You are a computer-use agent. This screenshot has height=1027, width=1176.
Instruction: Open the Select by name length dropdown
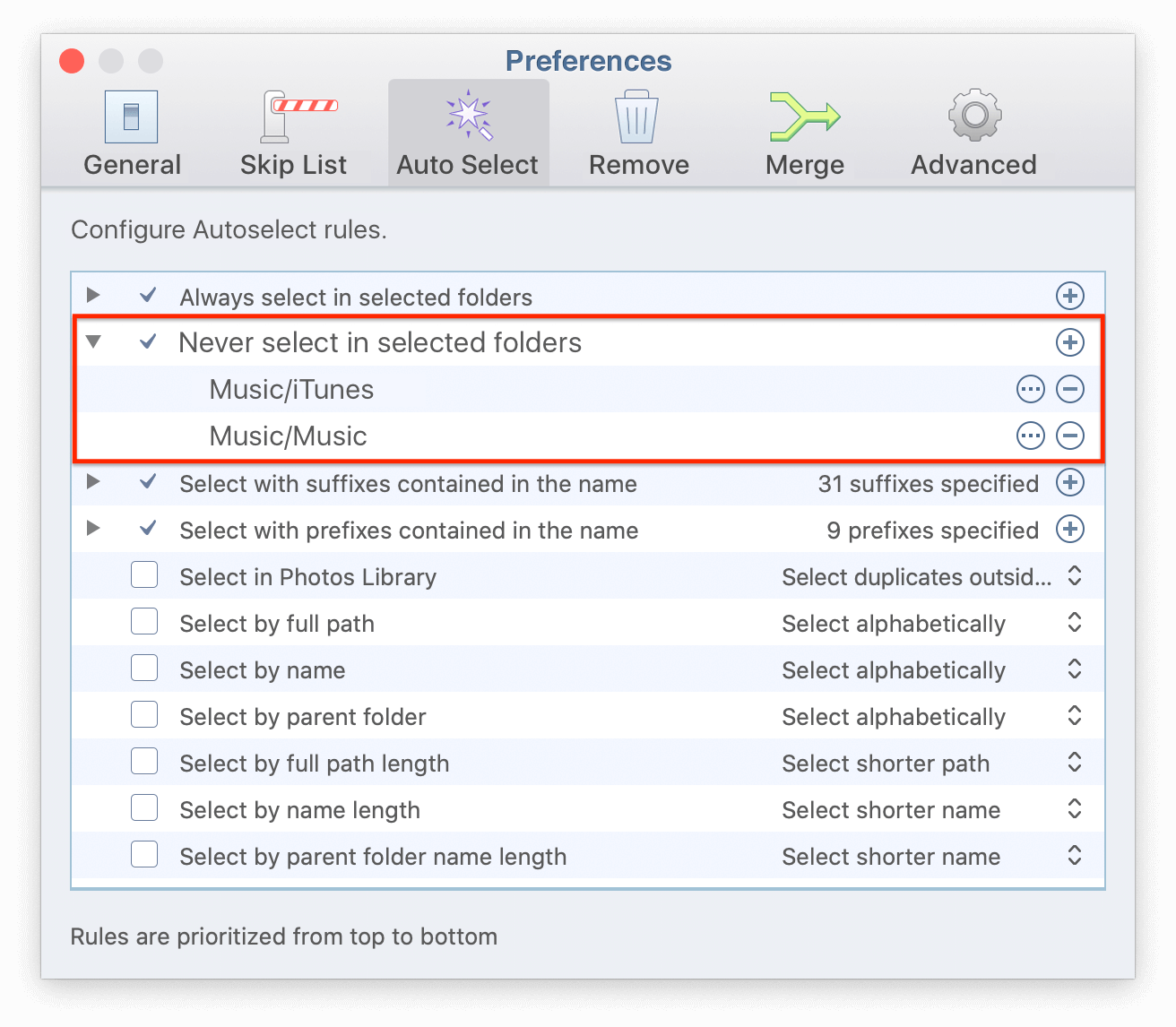coord(932,809)
